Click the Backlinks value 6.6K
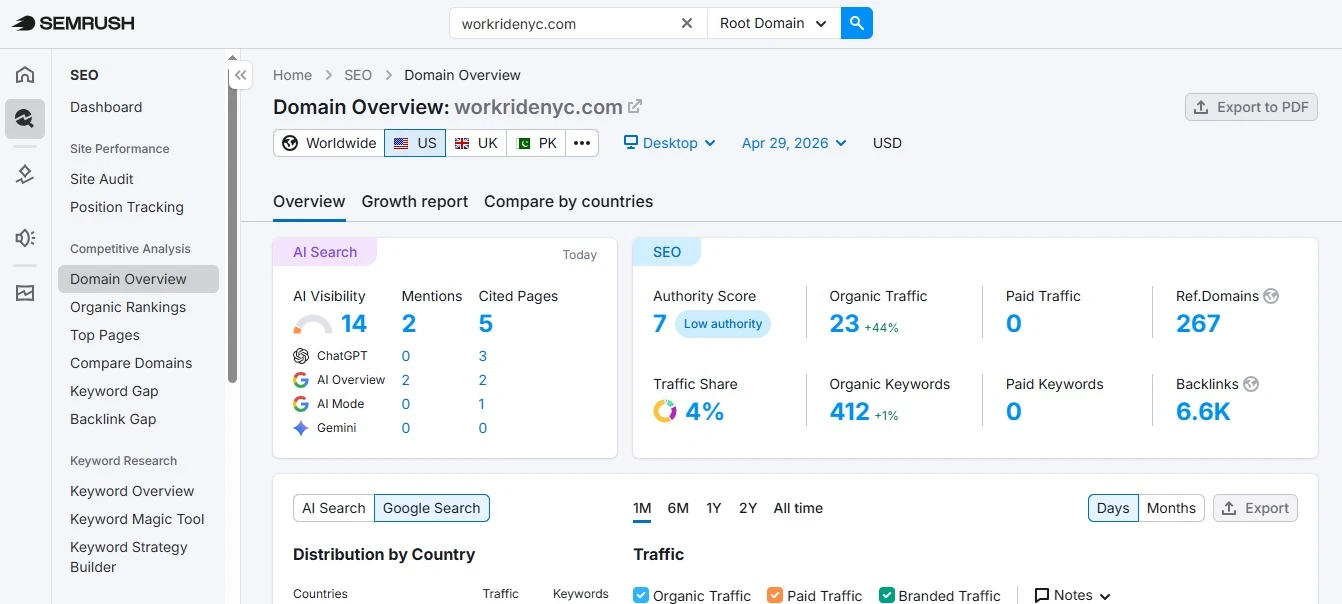This screenshot has height=604, width=1342. (1203, 412)
